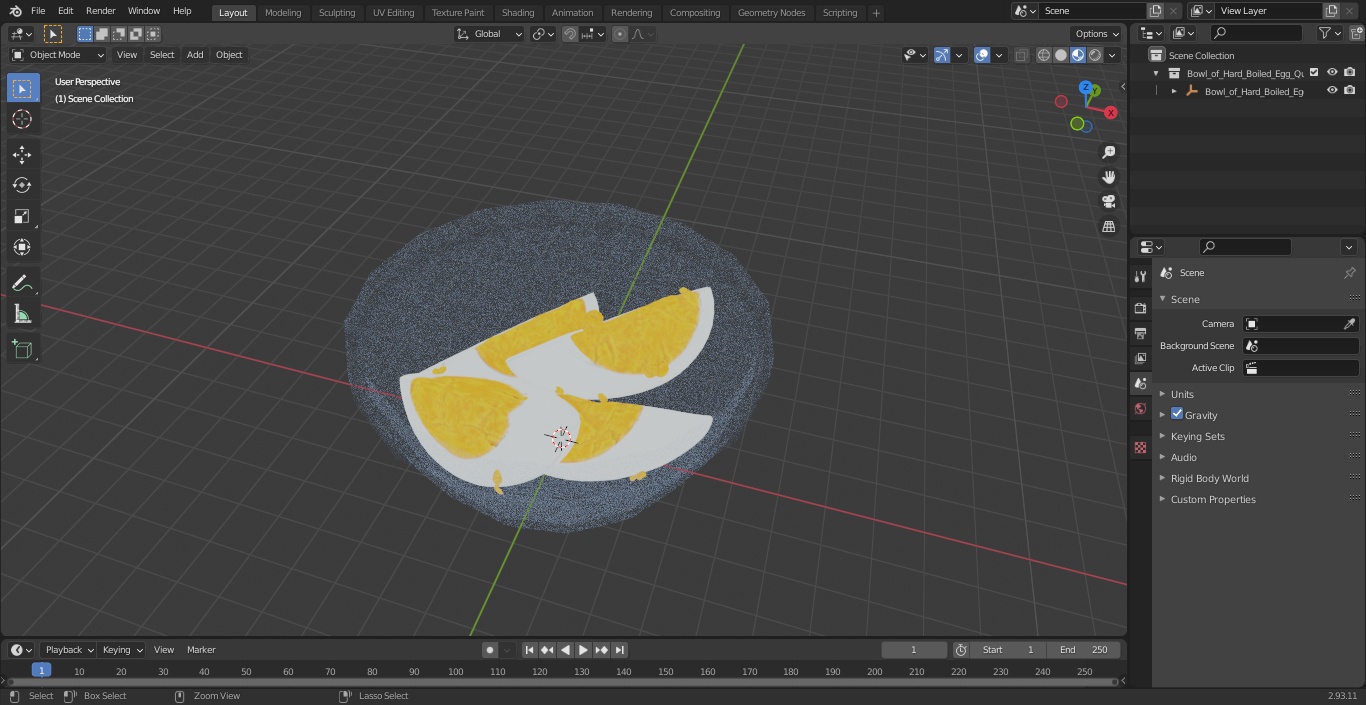Click the current frame number field

coord(913,650)
